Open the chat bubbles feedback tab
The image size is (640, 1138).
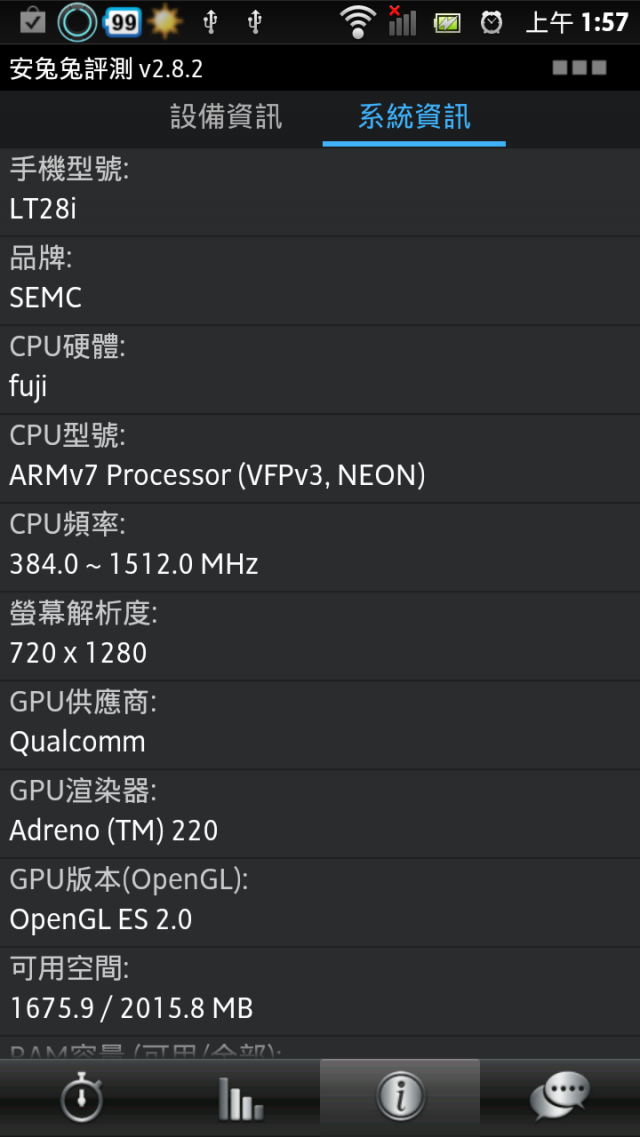[x=559, y=1097]
